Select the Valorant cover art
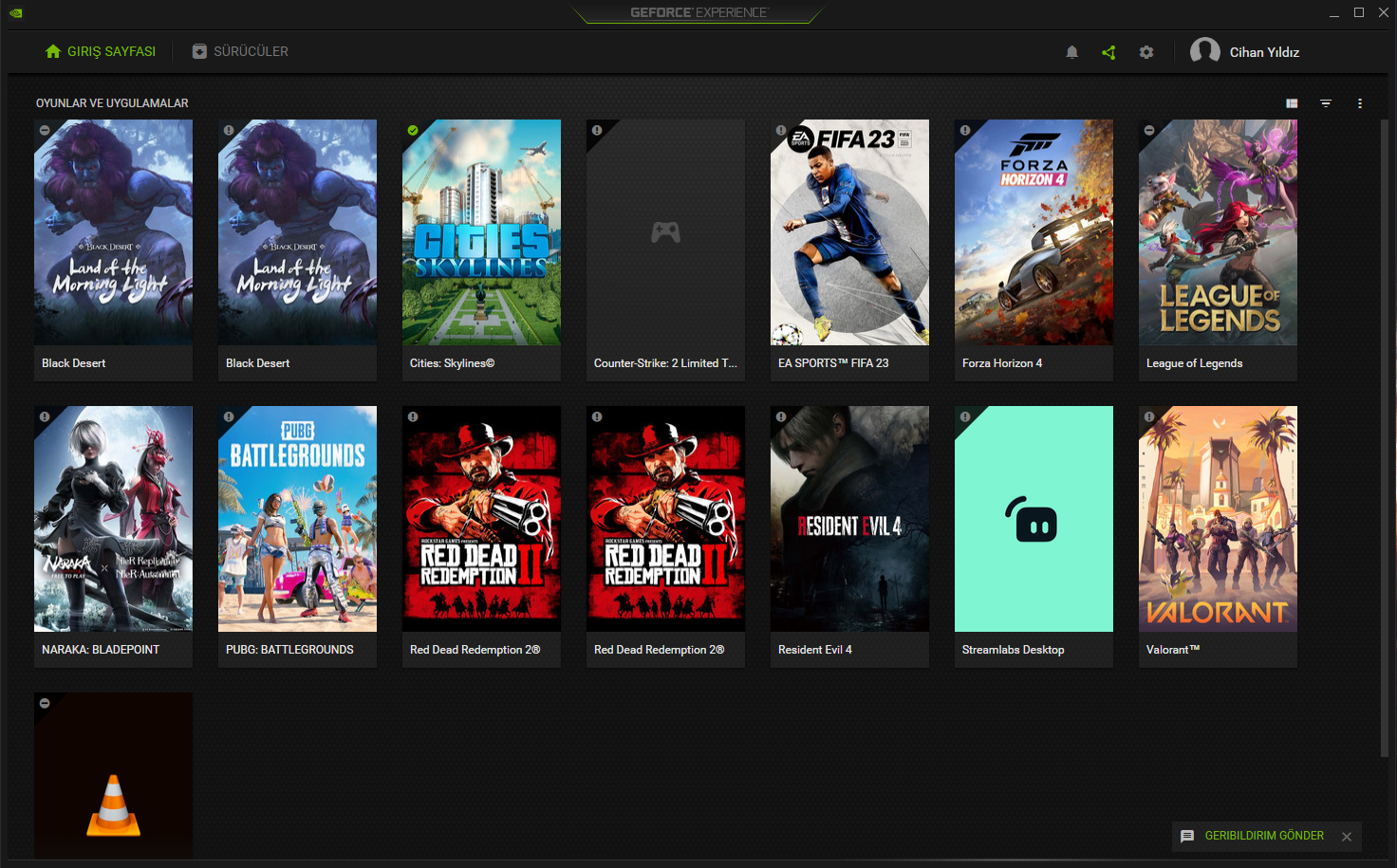Screen dimensions: 1397x868 click(1218, 519)
